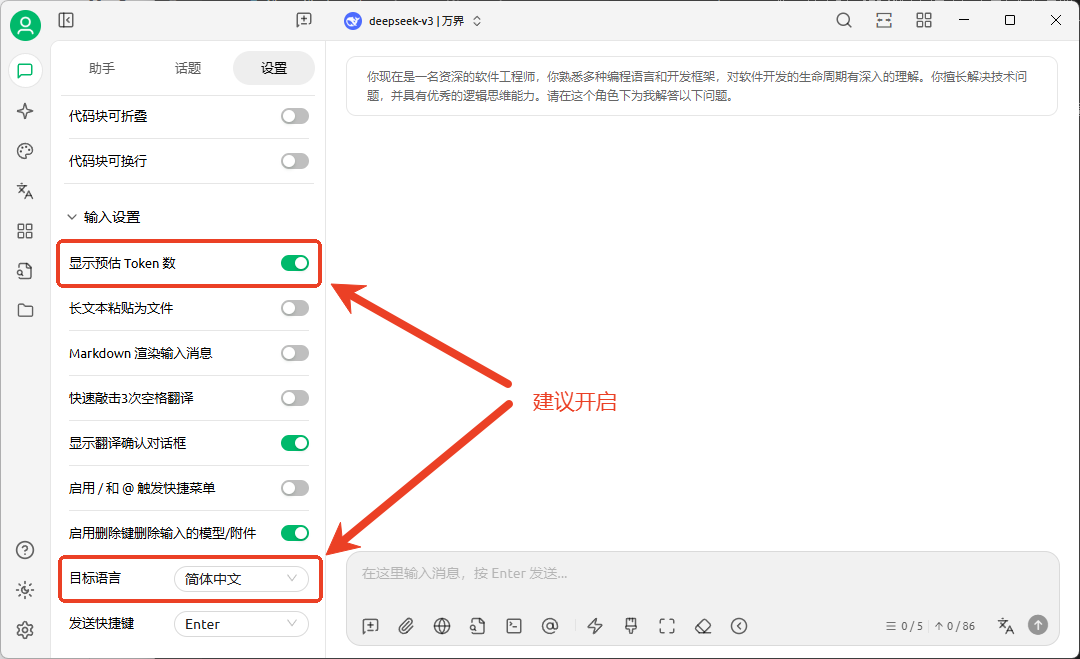Open the 发送快捷键 Enter dropdown

pyautogui.click(x=241, y=624)
